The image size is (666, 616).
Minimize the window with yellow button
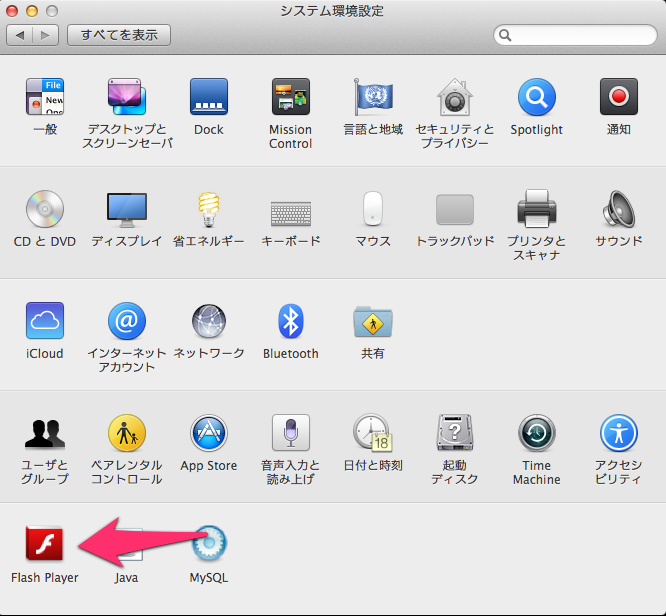pyautogui.click(x=32, y=11)
